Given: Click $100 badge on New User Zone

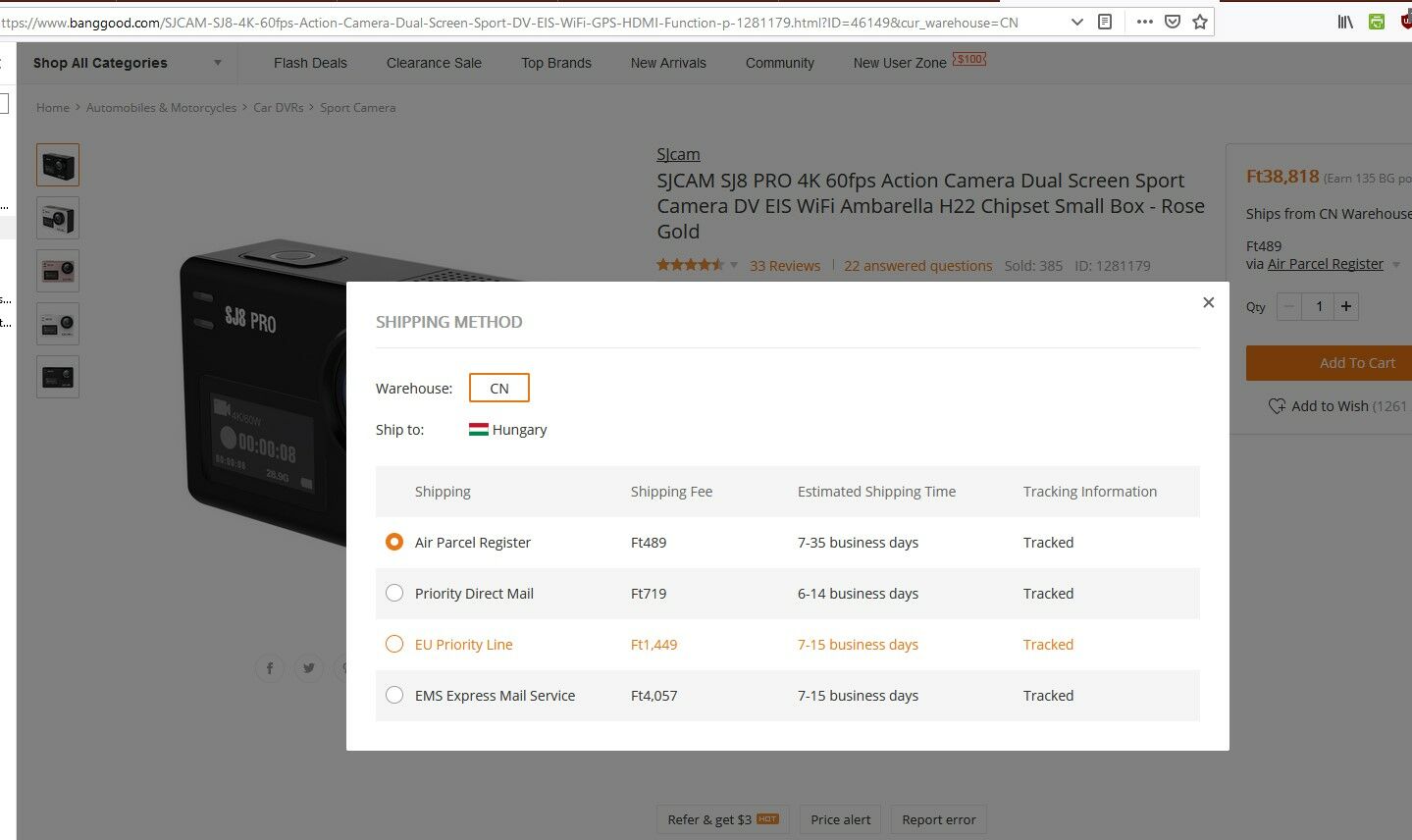Looking at the screenshot, I should pyautogui.click(x=969, y=59).
